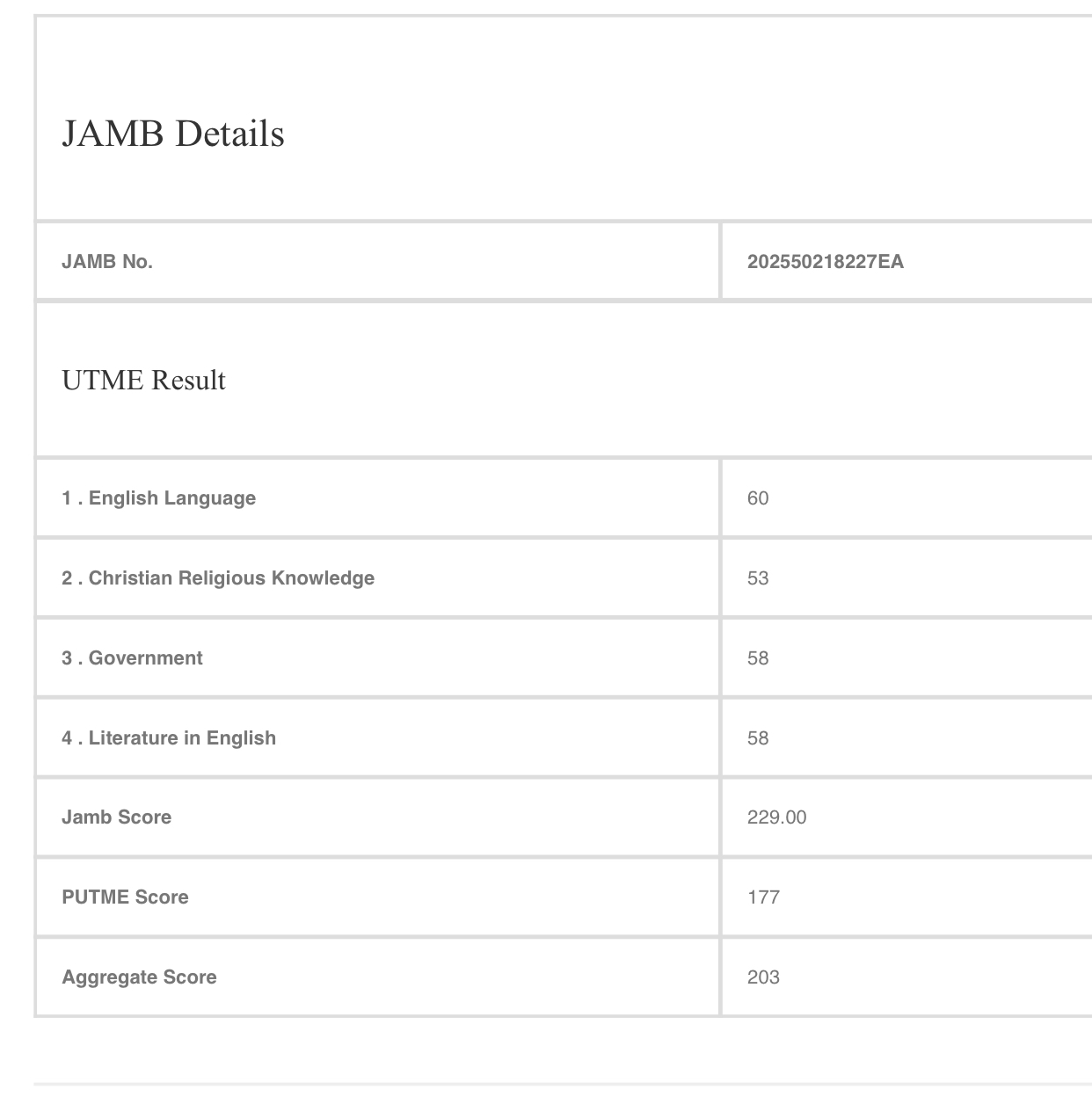Select the Aggregate Score value 203
1092x1104 pixels.
click(763, 977)
